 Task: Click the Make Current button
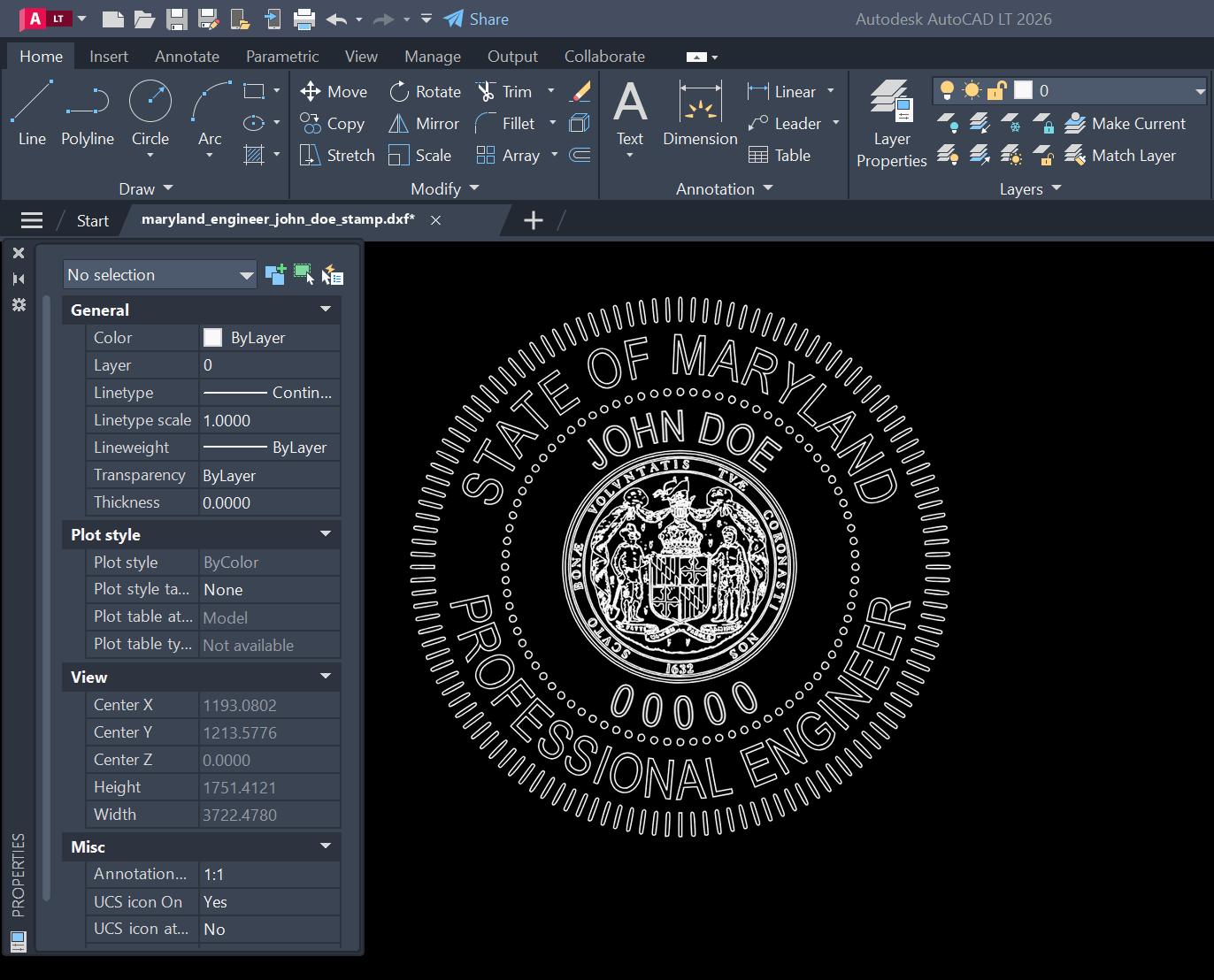(1125, 123)
